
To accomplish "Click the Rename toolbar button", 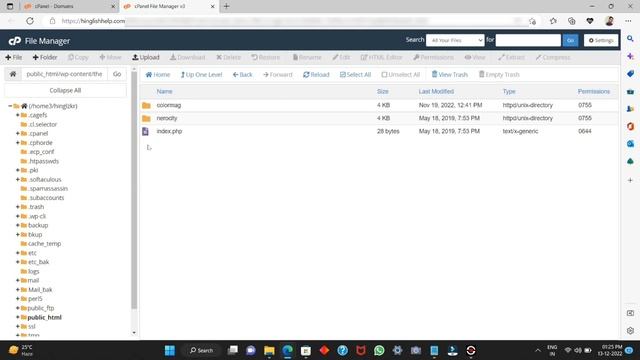I will coord(307,58).
